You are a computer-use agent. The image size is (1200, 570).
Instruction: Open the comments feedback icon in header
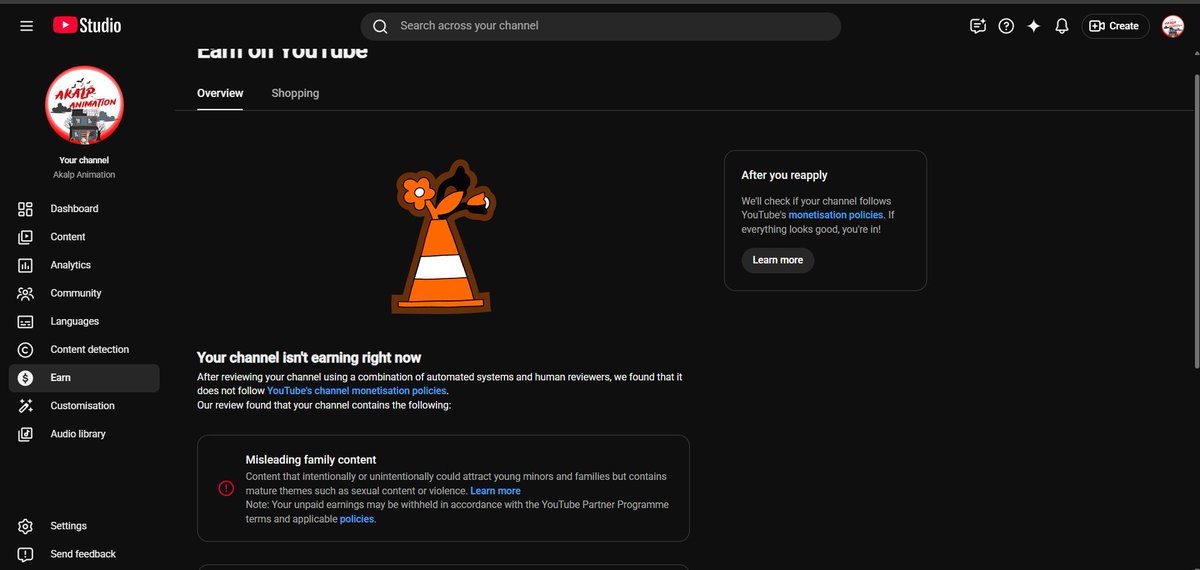pyautogui.click(x=978, y=26)
